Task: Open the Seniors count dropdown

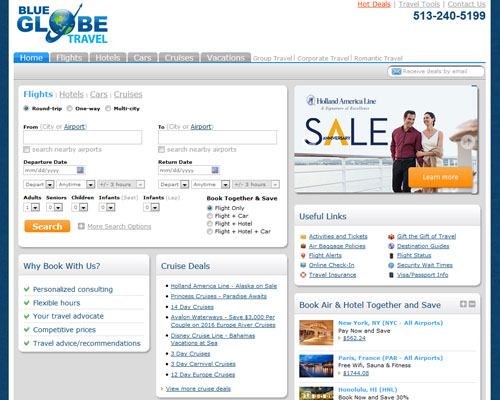Action: coord(55,207)
